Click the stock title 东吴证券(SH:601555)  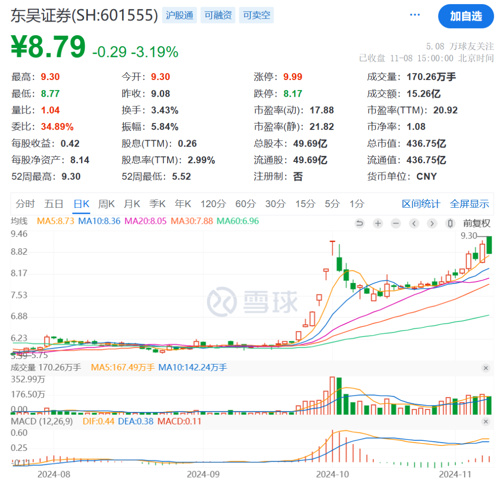point(84,15)
